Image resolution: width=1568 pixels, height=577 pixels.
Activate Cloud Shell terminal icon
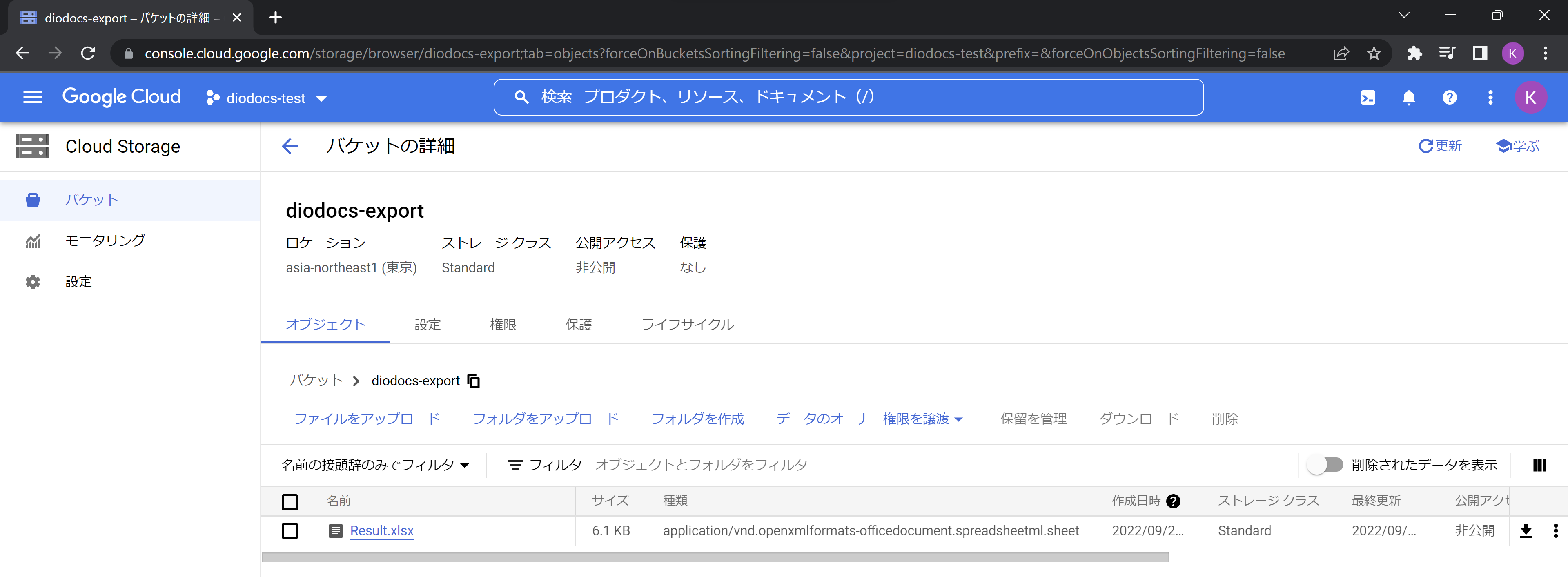[1368, 97]
